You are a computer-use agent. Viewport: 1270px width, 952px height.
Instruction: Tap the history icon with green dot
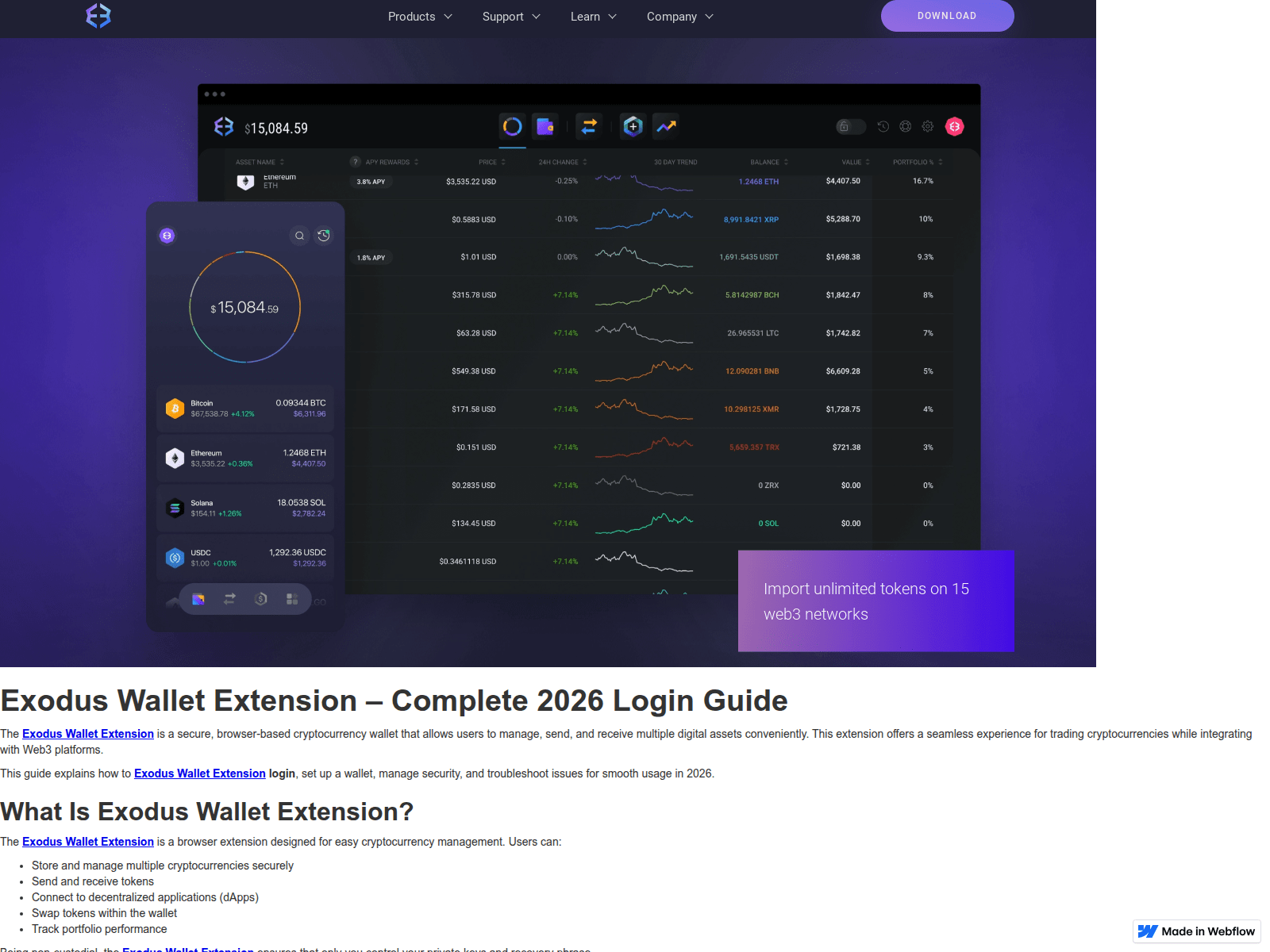click(x=324, y=236)
